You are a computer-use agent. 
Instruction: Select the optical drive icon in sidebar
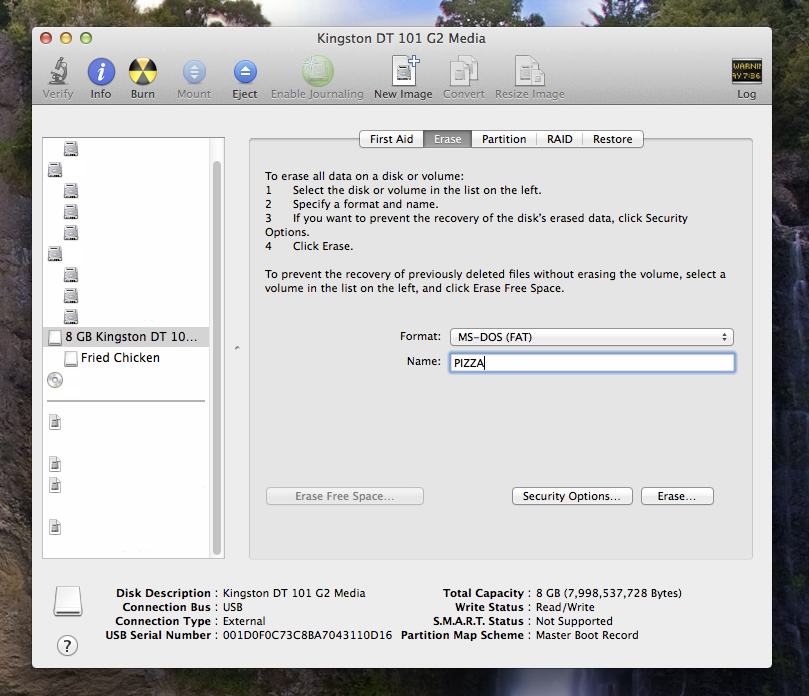[x=55, y=380]
